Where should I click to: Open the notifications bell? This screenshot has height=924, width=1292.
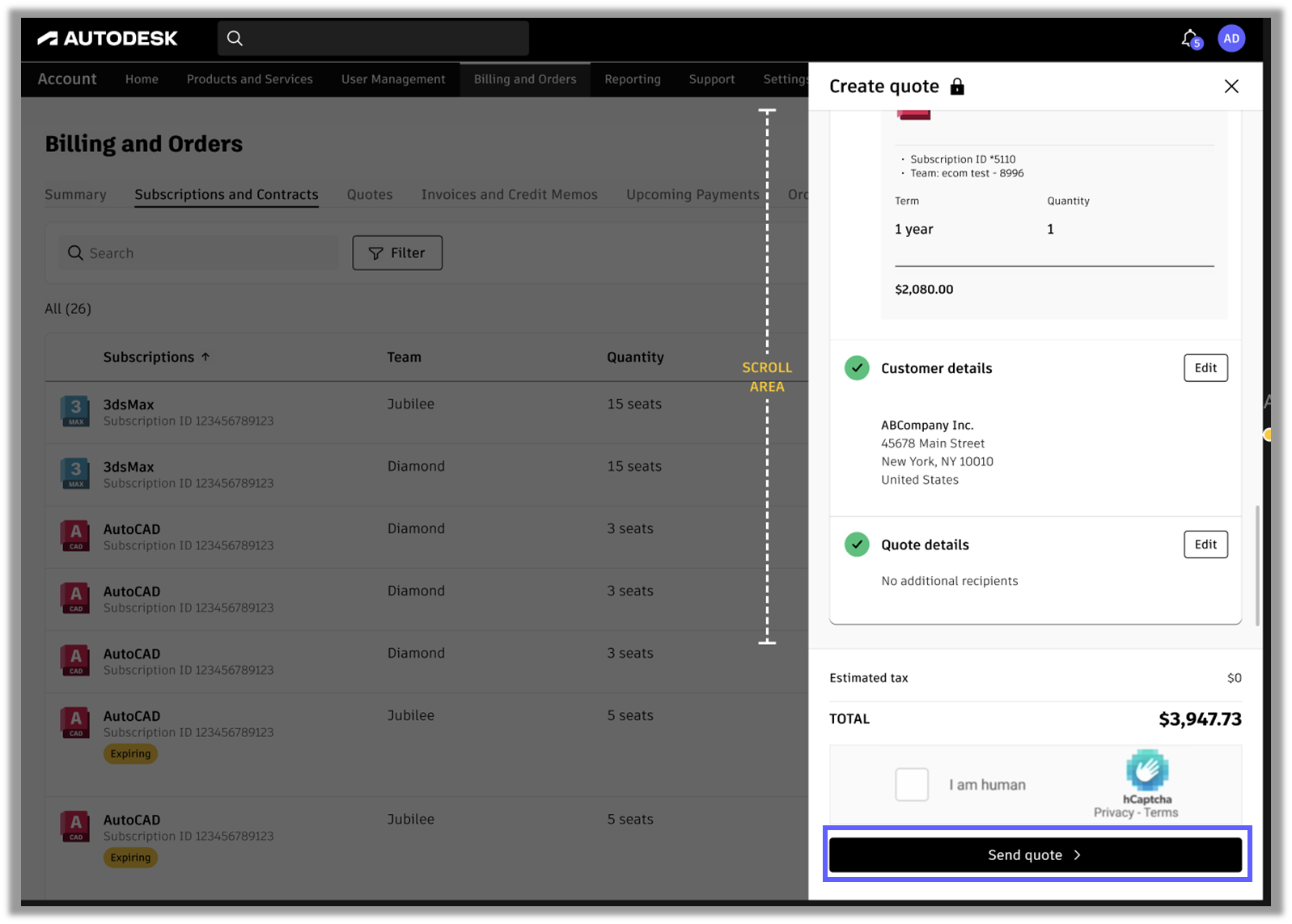tap(1189, 38)
